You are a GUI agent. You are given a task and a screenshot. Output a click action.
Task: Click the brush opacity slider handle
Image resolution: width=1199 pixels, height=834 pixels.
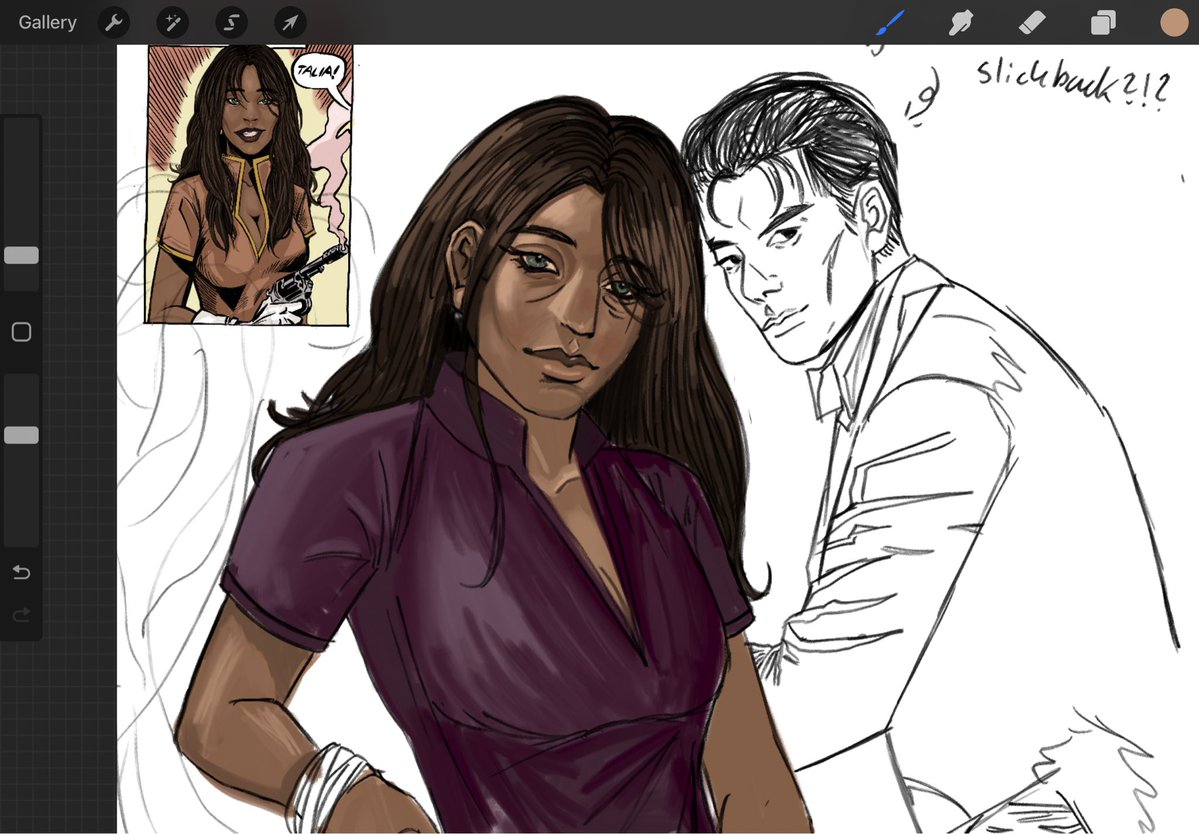tap(21, 435)
